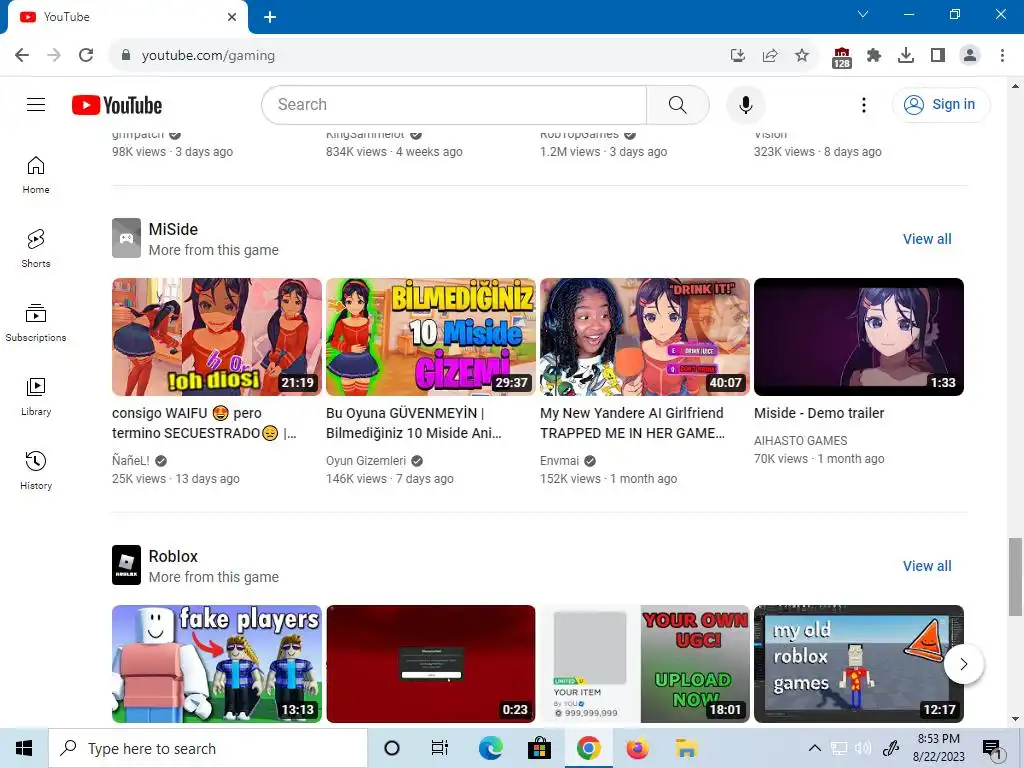Play the 'DRINK IT!' 40:07 thumbnail

tap(645, 337)
